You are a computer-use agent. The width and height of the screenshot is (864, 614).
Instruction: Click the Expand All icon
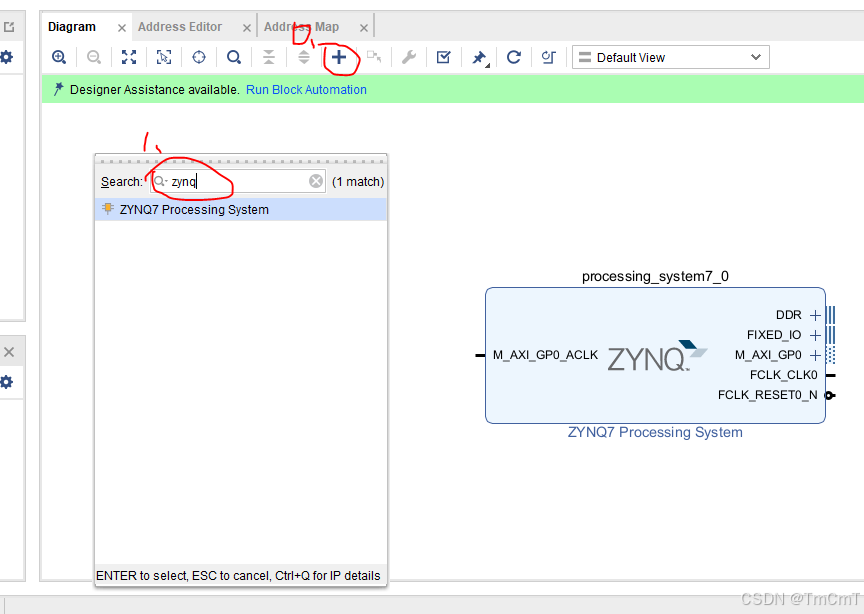[x=304, y=57]
